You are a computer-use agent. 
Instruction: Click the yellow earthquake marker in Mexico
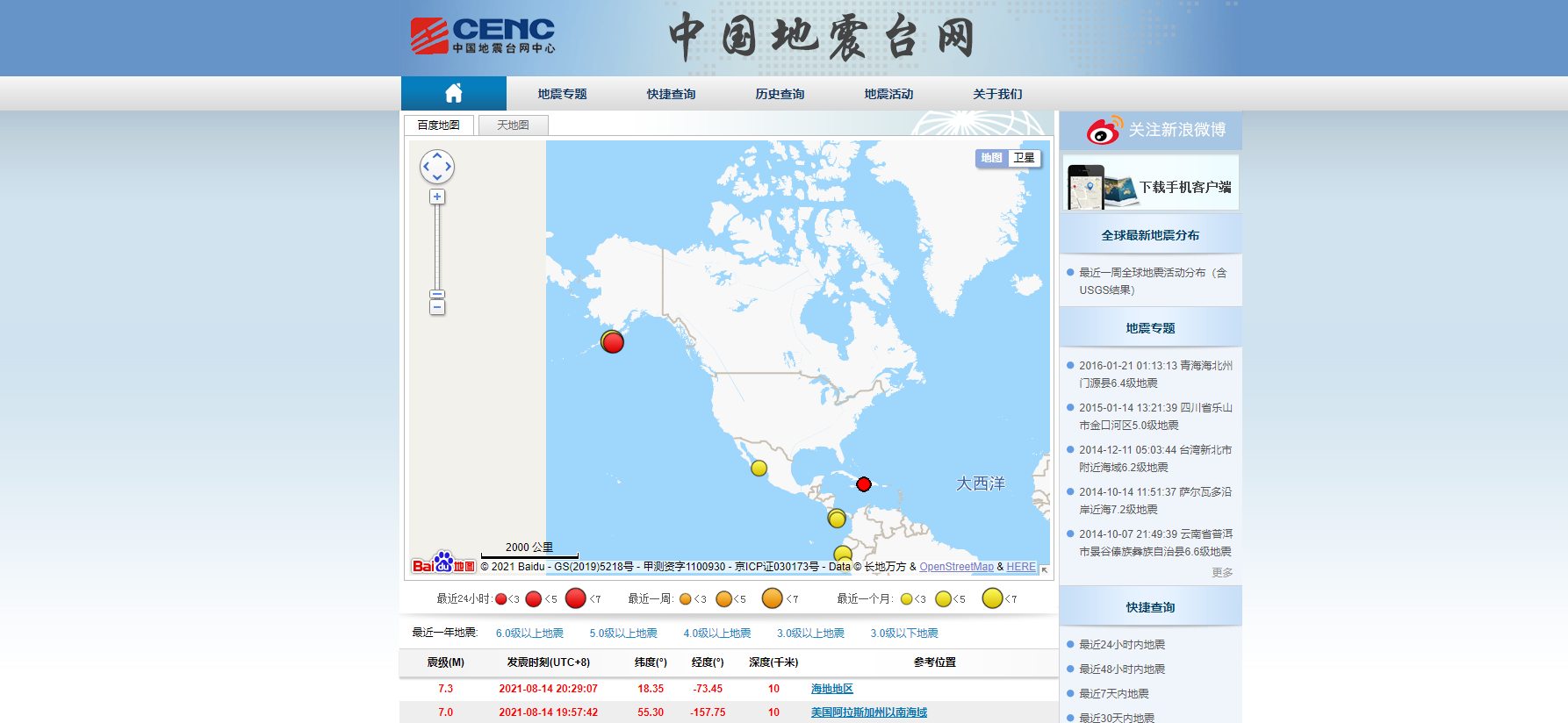coord(759,469)
